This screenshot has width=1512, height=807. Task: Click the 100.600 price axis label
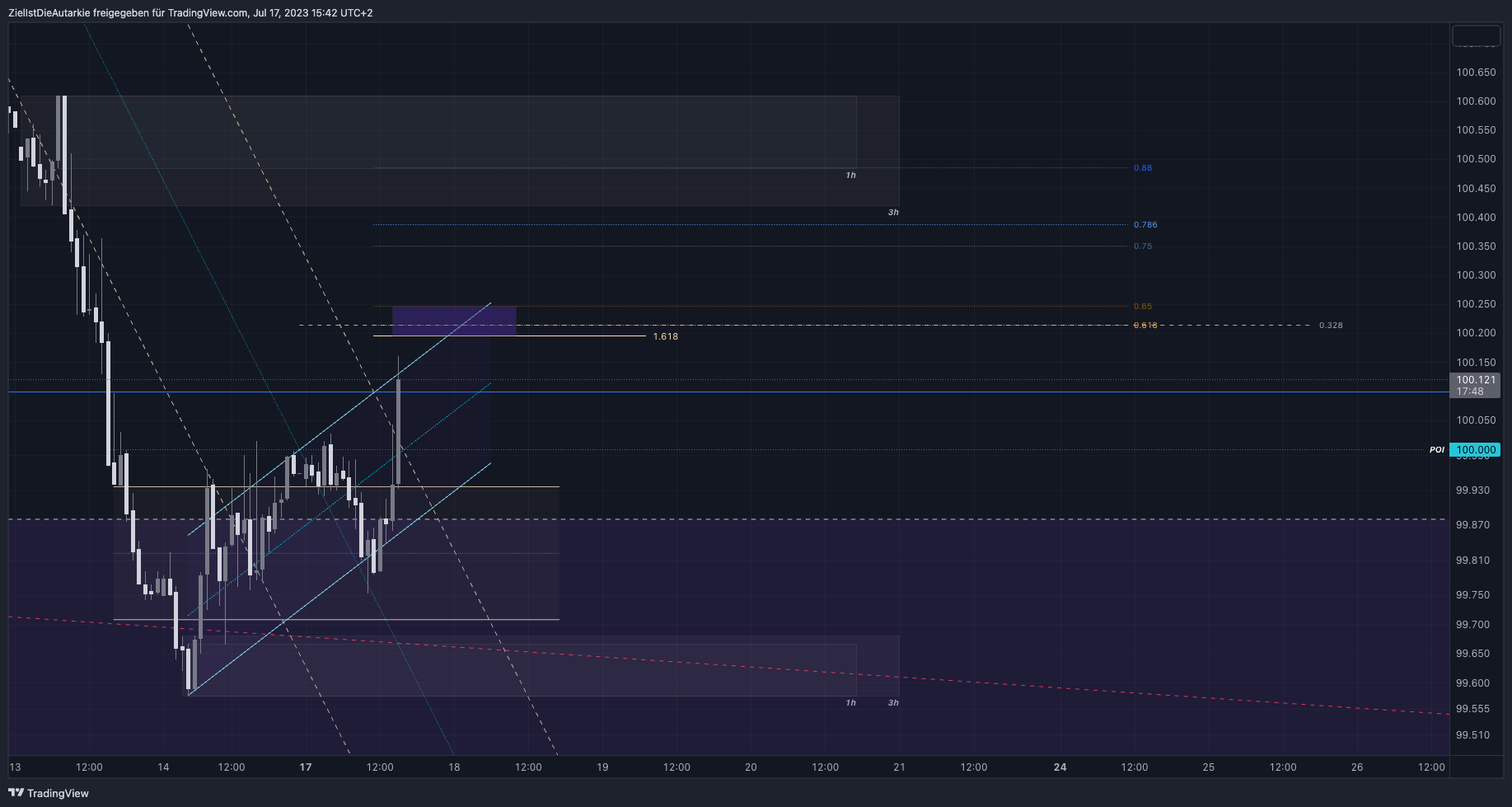pos(1476,101)
